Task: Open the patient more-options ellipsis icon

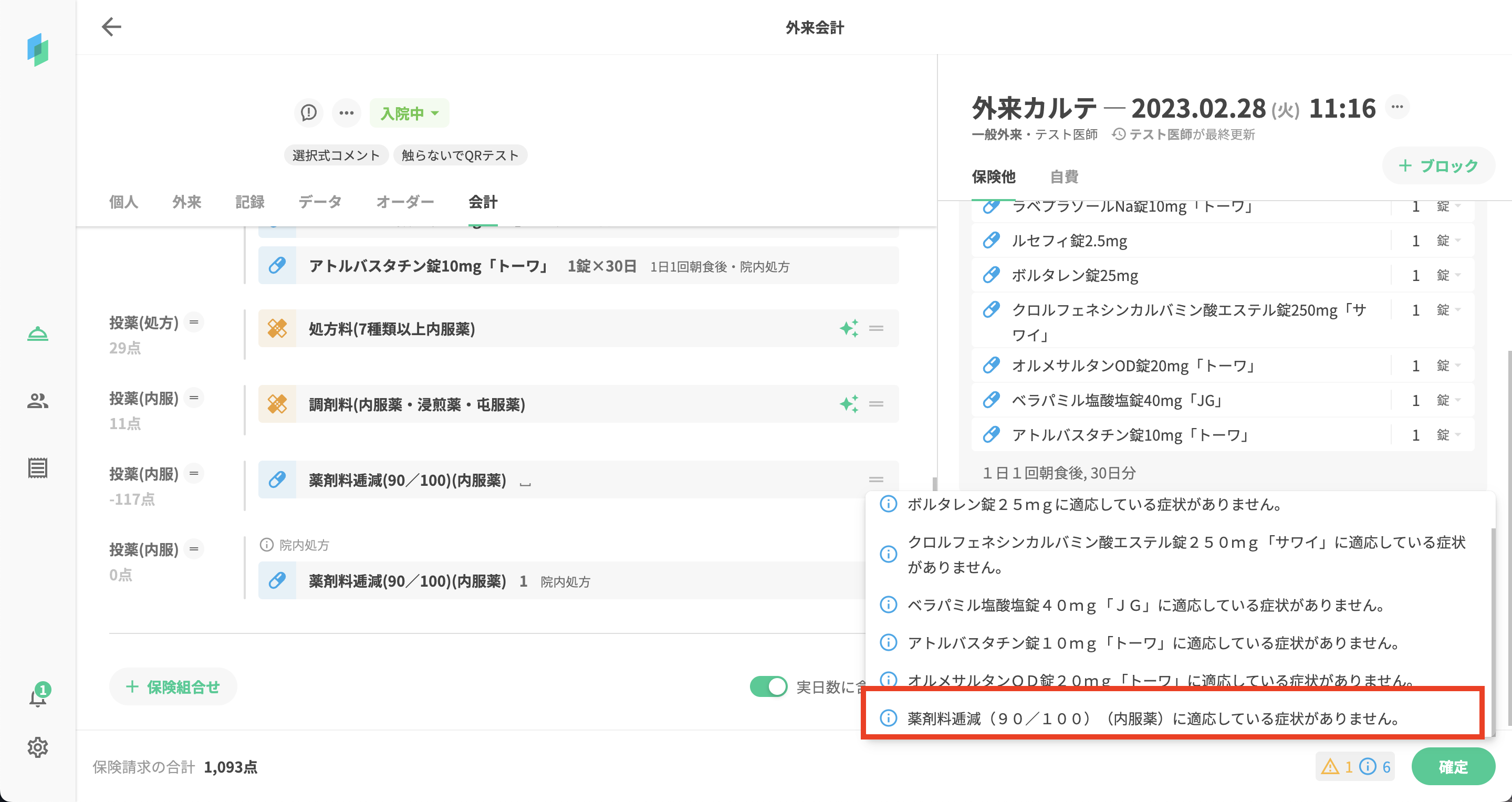Action: tap(346, 113)
